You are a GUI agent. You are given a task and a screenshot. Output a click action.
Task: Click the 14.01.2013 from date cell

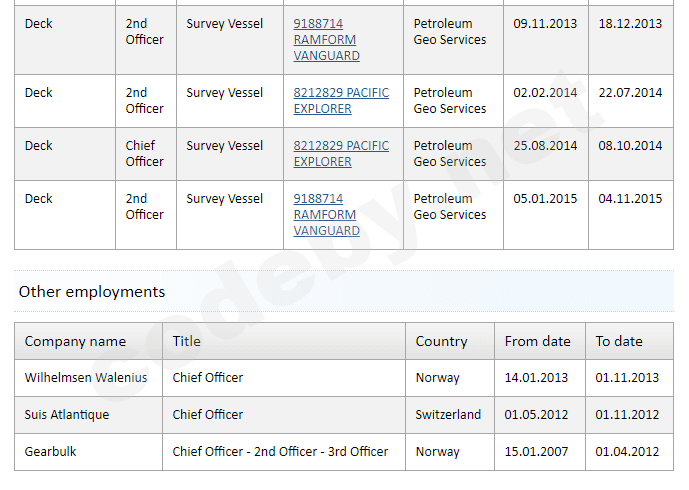tap(537, 378)
